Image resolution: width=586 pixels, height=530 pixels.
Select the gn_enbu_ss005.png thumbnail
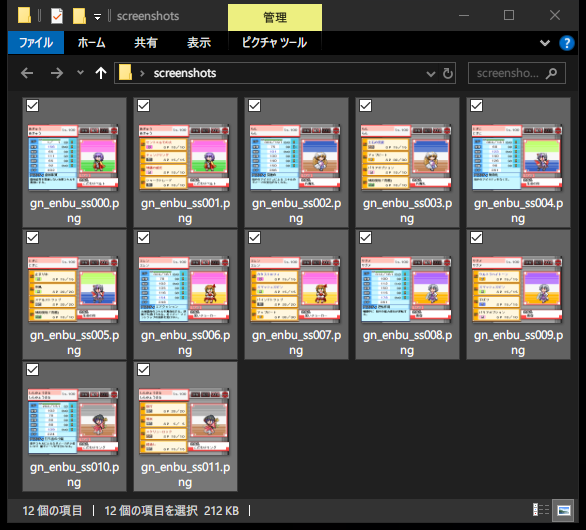point(73,289)
